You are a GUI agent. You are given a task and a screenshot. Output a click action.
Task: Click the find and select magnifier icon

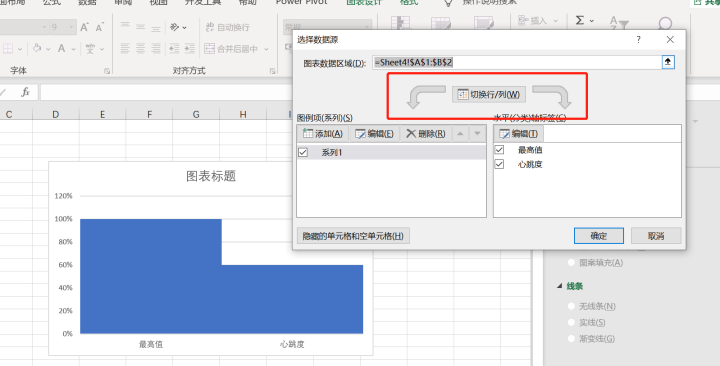coord(665,23)
